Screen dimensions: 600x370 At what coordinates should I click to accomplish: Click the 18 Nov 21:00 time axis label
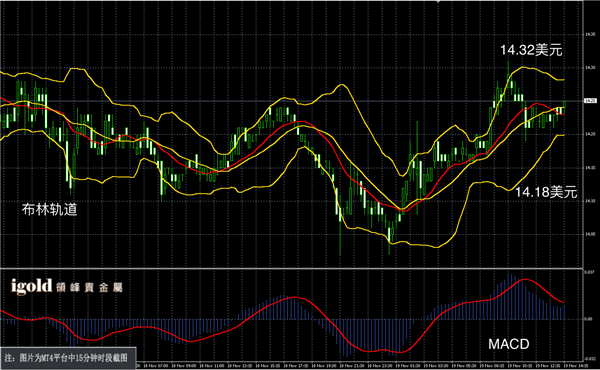[352, 366]
